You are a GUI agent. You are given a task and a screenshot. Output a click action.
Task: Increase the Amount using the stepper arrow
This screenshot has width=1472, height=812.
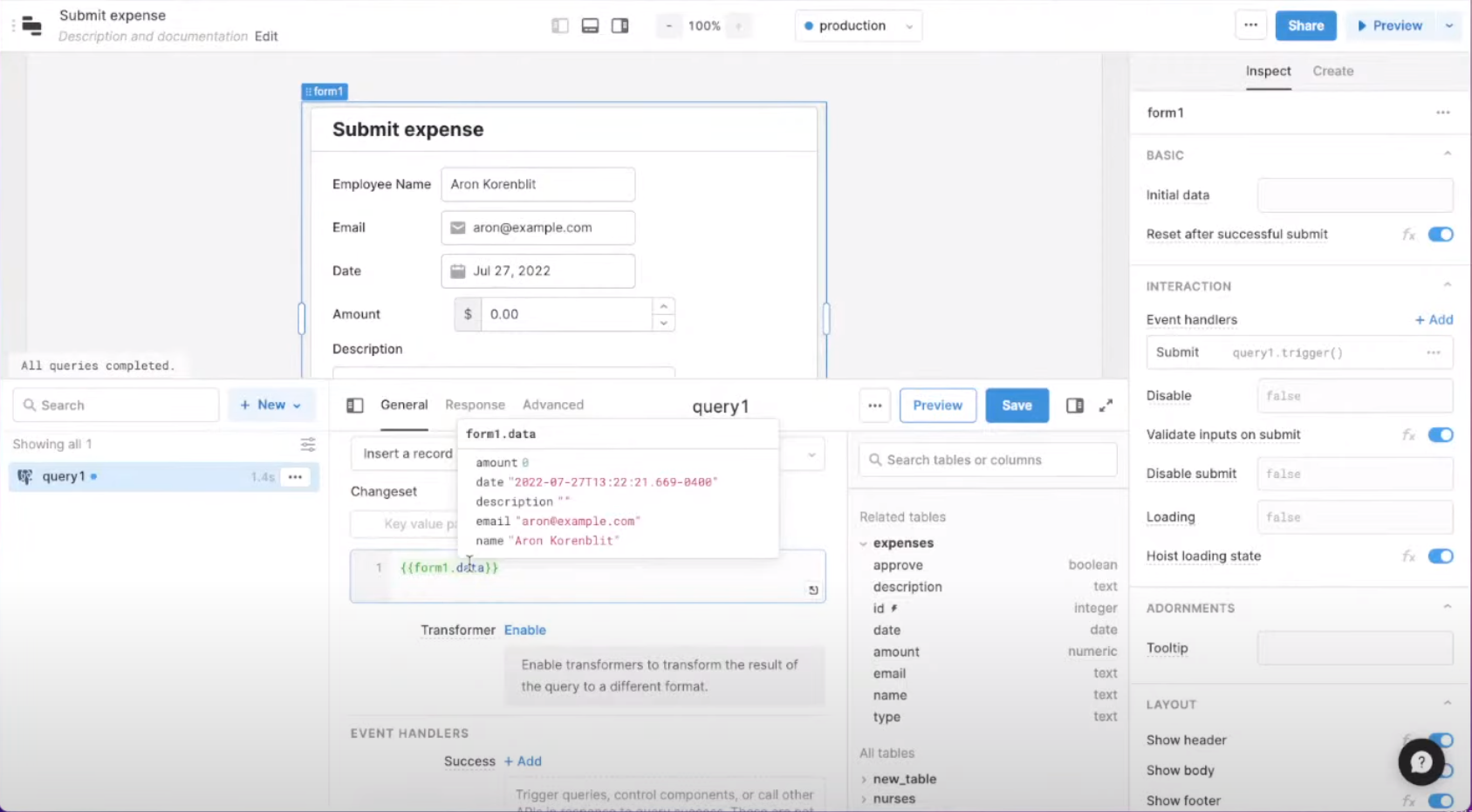(x=663, y=308)
